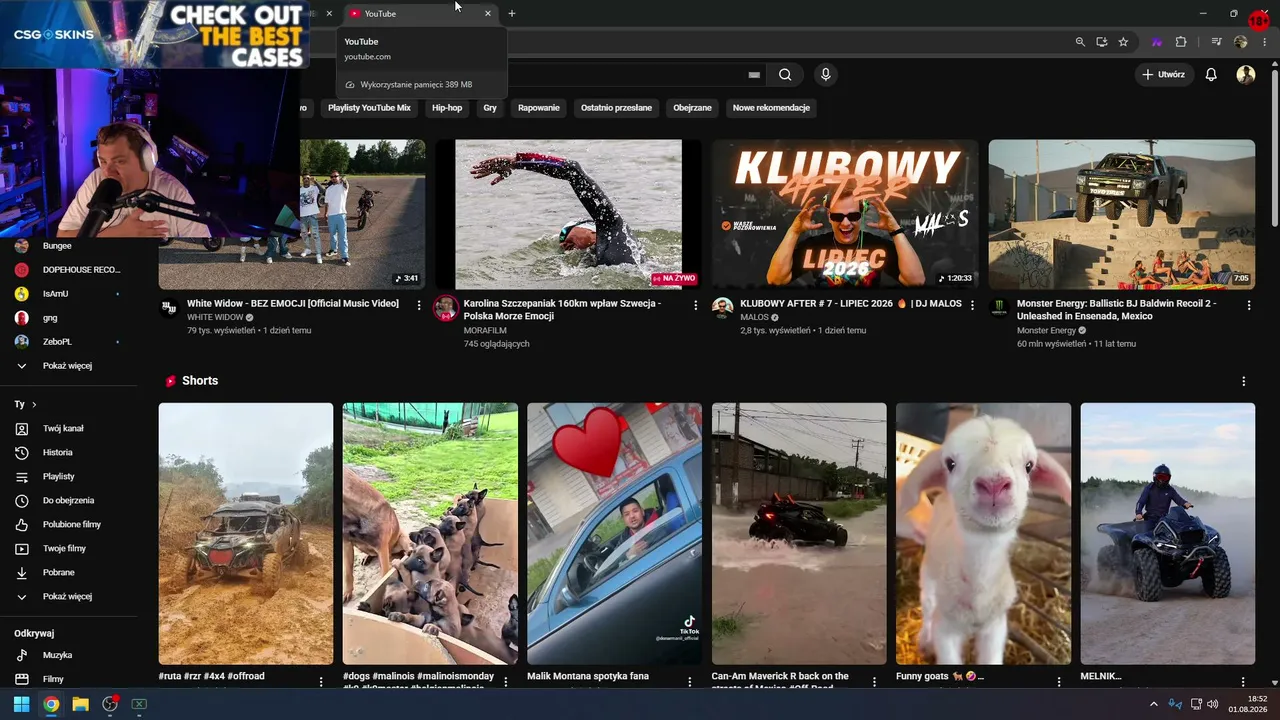
Task: Open options for Karolina Szczepaniak live video
Action: point(696,304)
